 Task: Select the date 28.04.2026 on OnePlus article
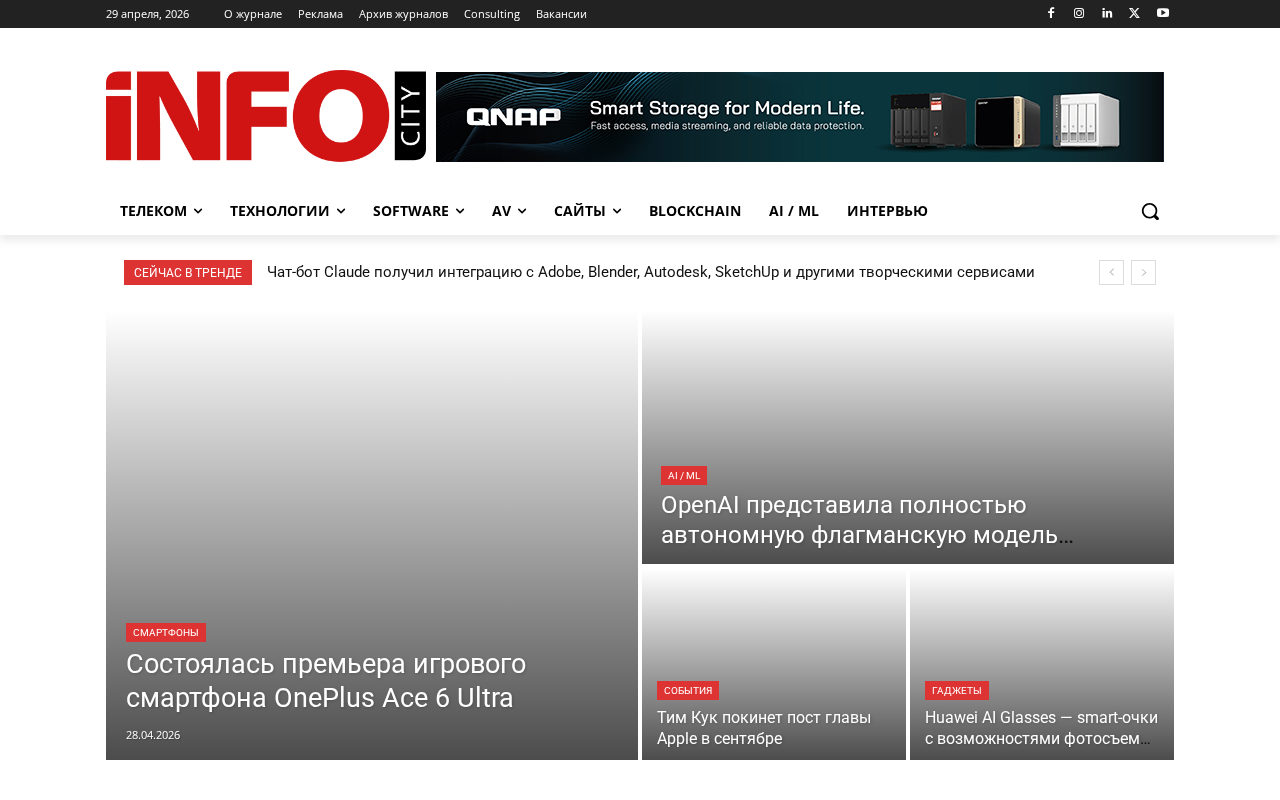[x=153, y=735]
